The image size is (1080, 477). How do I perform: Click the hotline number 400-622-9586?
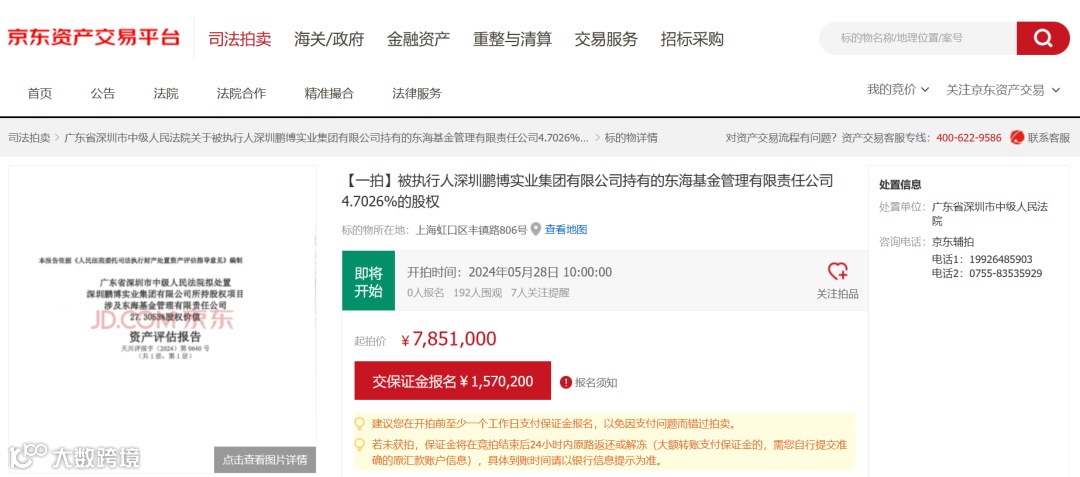pos(969,138)
